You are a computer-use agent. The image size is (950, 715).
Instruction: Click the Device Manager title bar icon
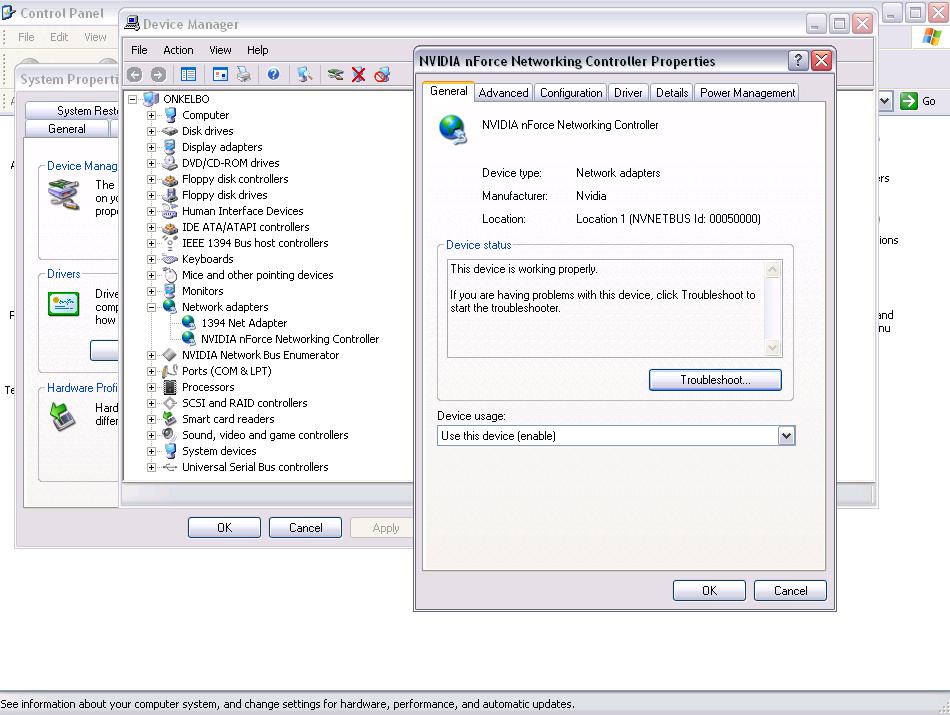point(131,24)
